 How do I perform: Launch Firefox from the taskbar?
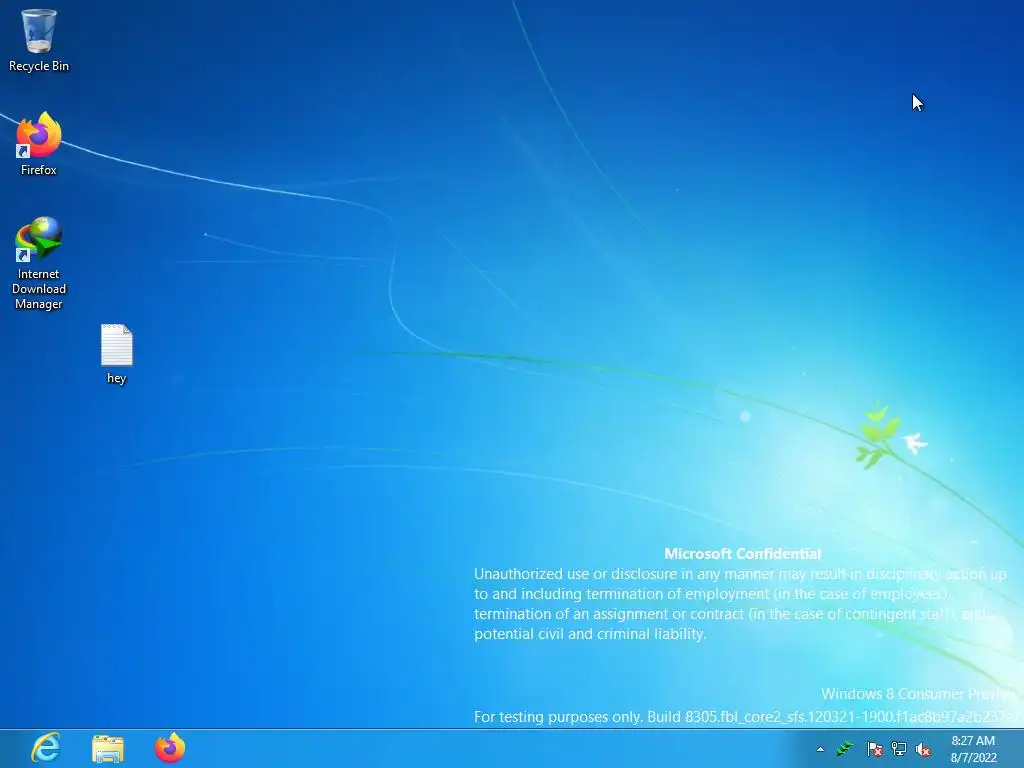(170, 748)
